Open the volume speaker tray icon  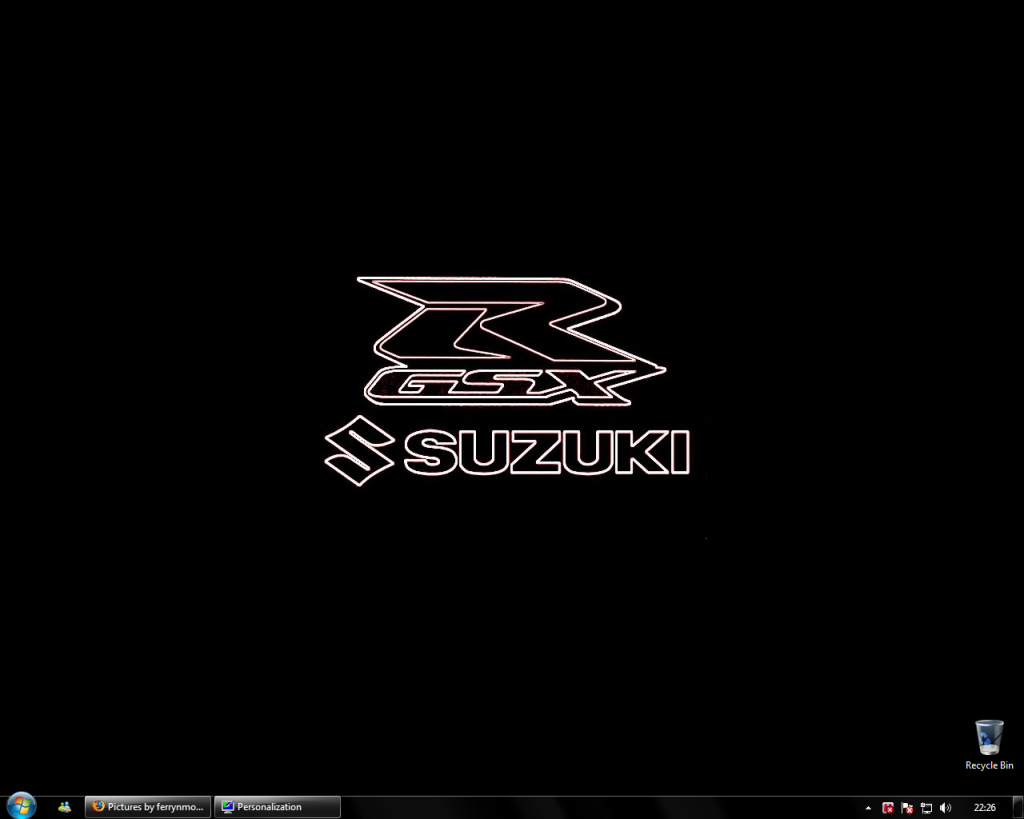945,808
